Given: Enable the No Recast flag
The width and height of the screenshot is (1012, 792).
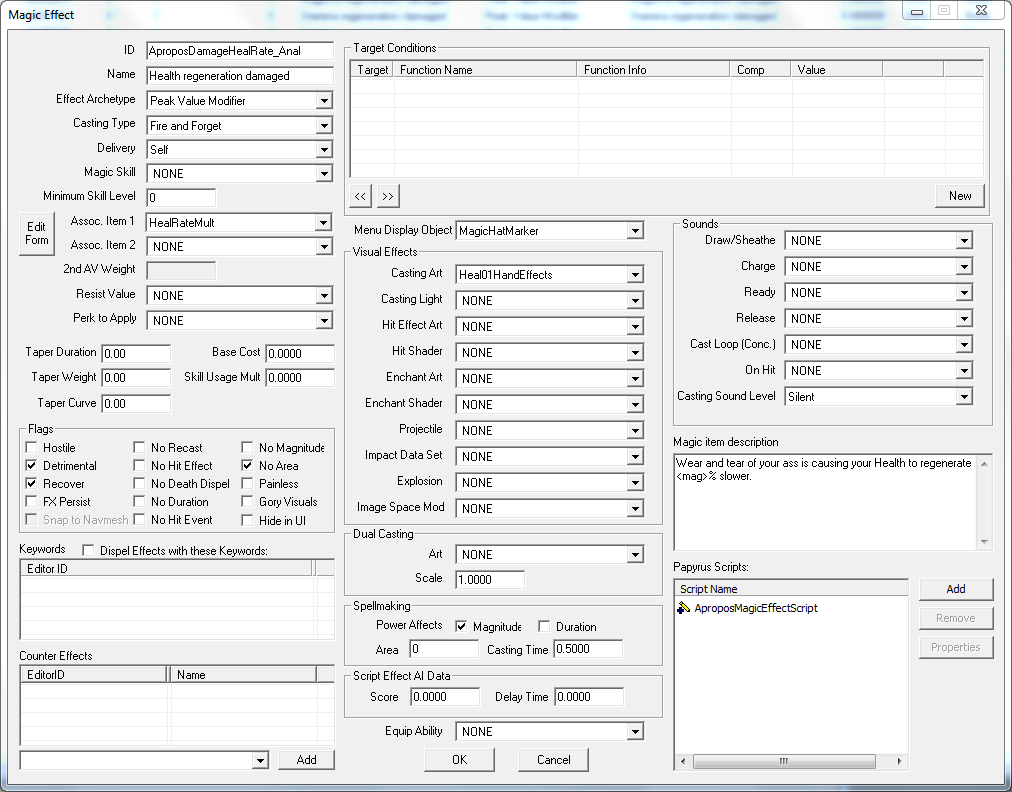Looking at the screenshot, I should pos(139,447).
